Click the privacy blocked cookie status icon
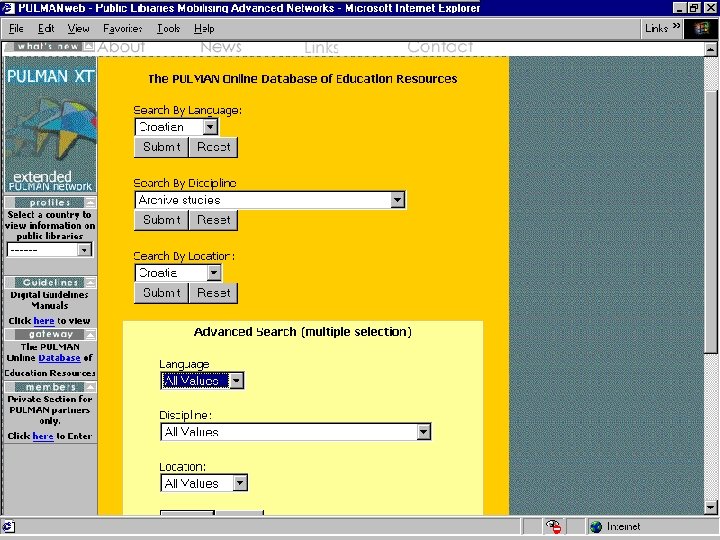 click(554, 526)
